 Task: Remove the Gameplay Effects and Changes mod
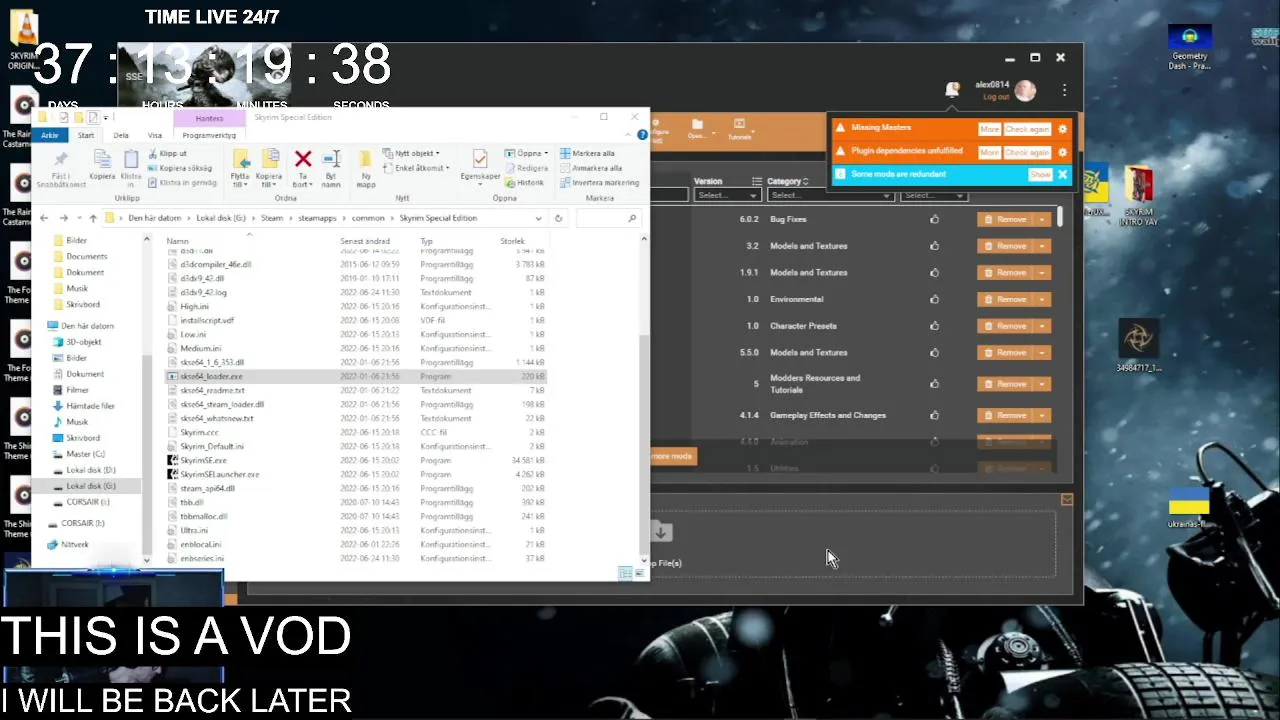(x=1006, y=415)
